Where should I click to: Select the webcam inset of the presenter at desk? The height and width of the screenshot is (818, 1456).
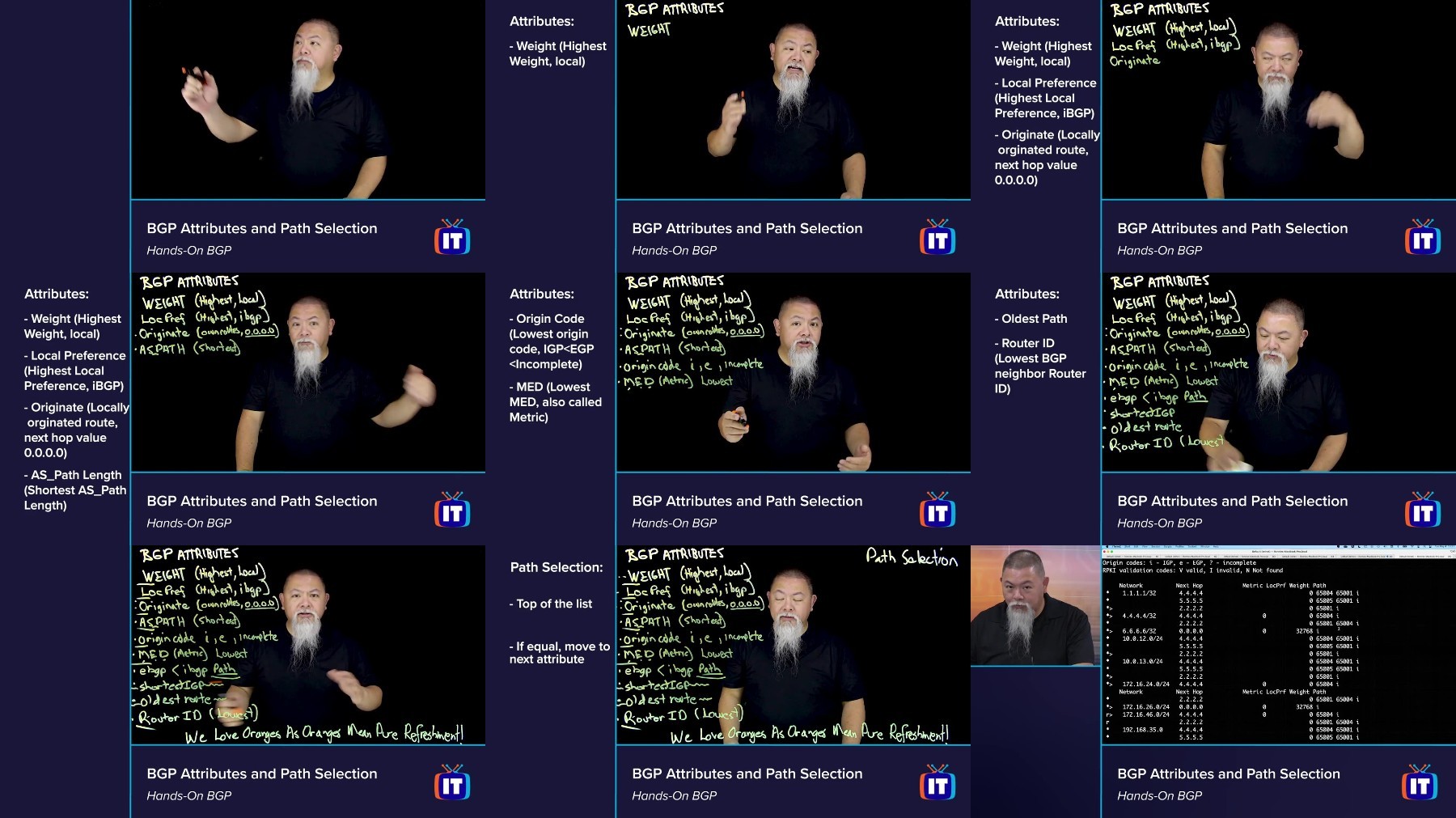pyautogui.click(x=1035, y=605)
